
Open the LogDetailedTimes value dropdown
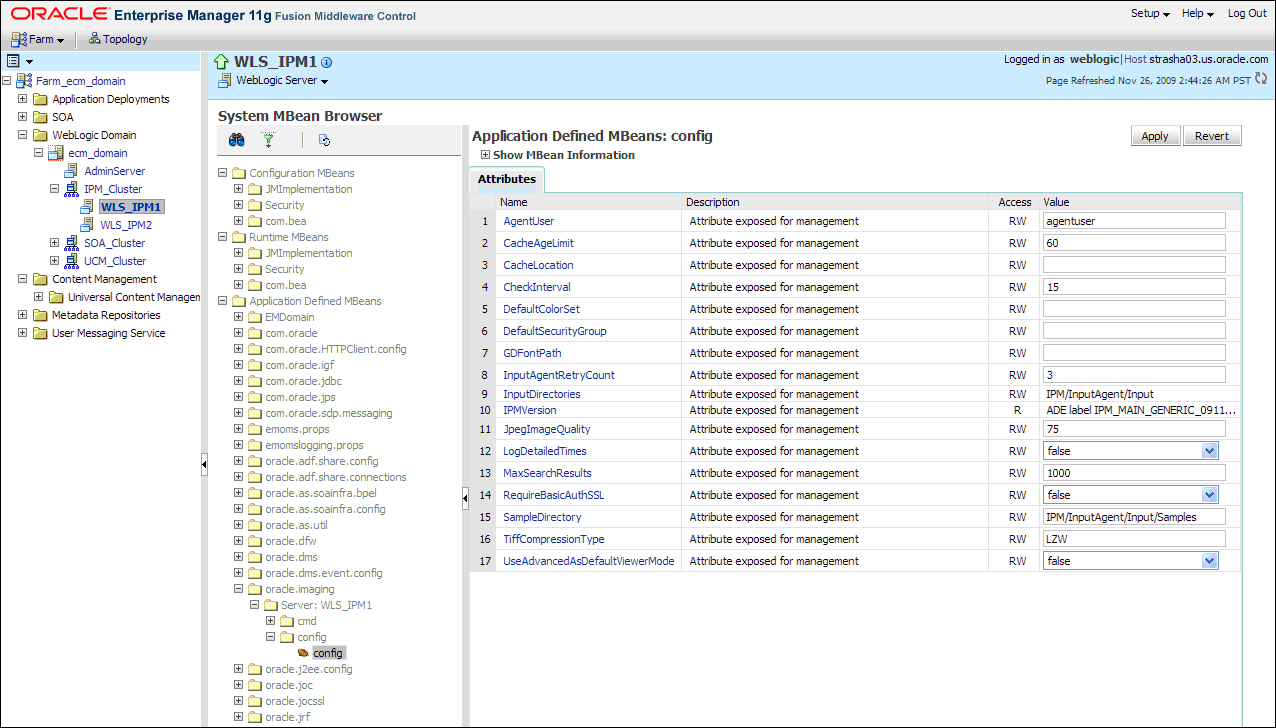(x=1210, y=451)
